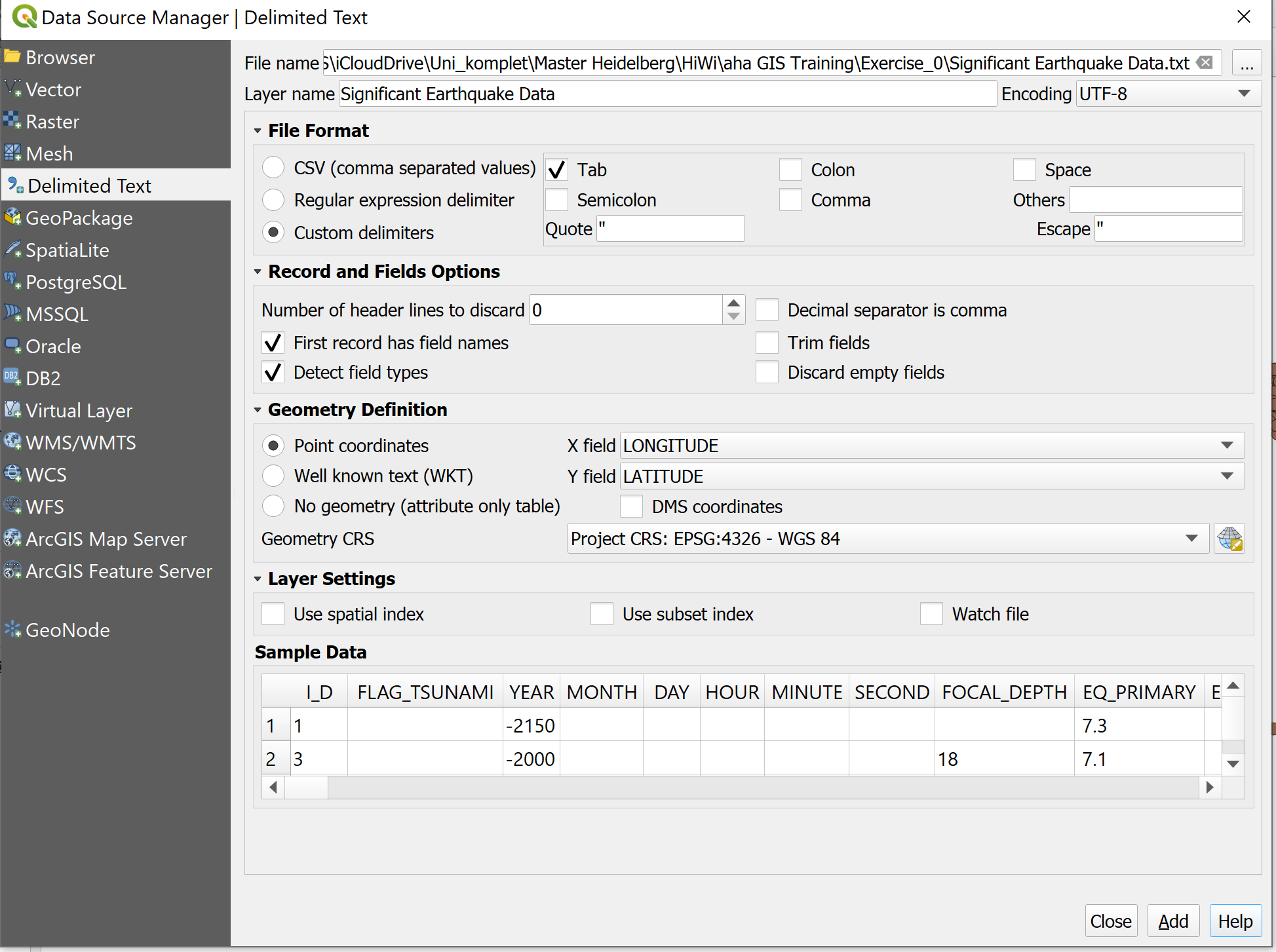Screen dimensions: 1276x952
Task: Browse for file with ellipsis button
Action: click(1247, 64)
